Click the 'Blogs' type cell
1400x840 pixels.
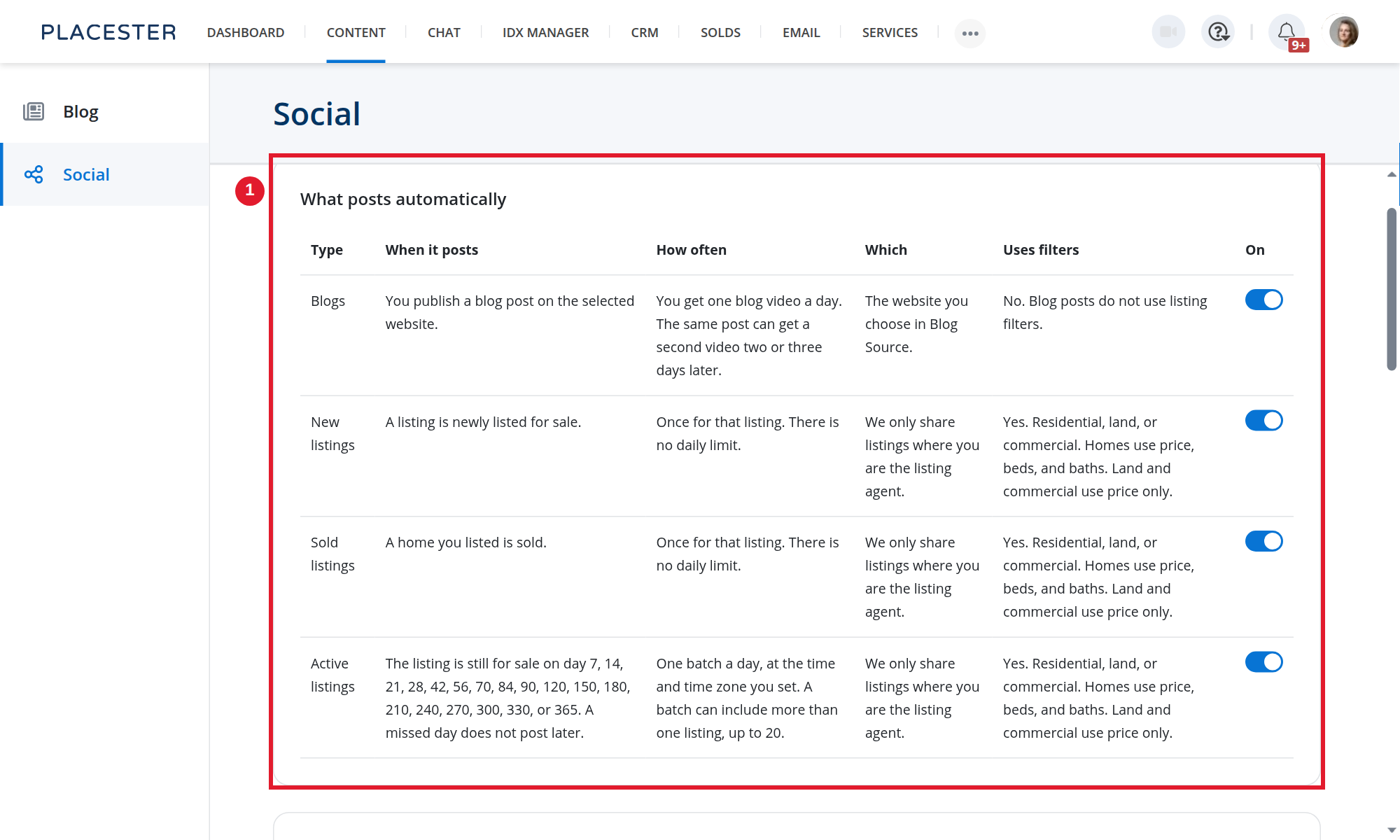coord(328,301)
